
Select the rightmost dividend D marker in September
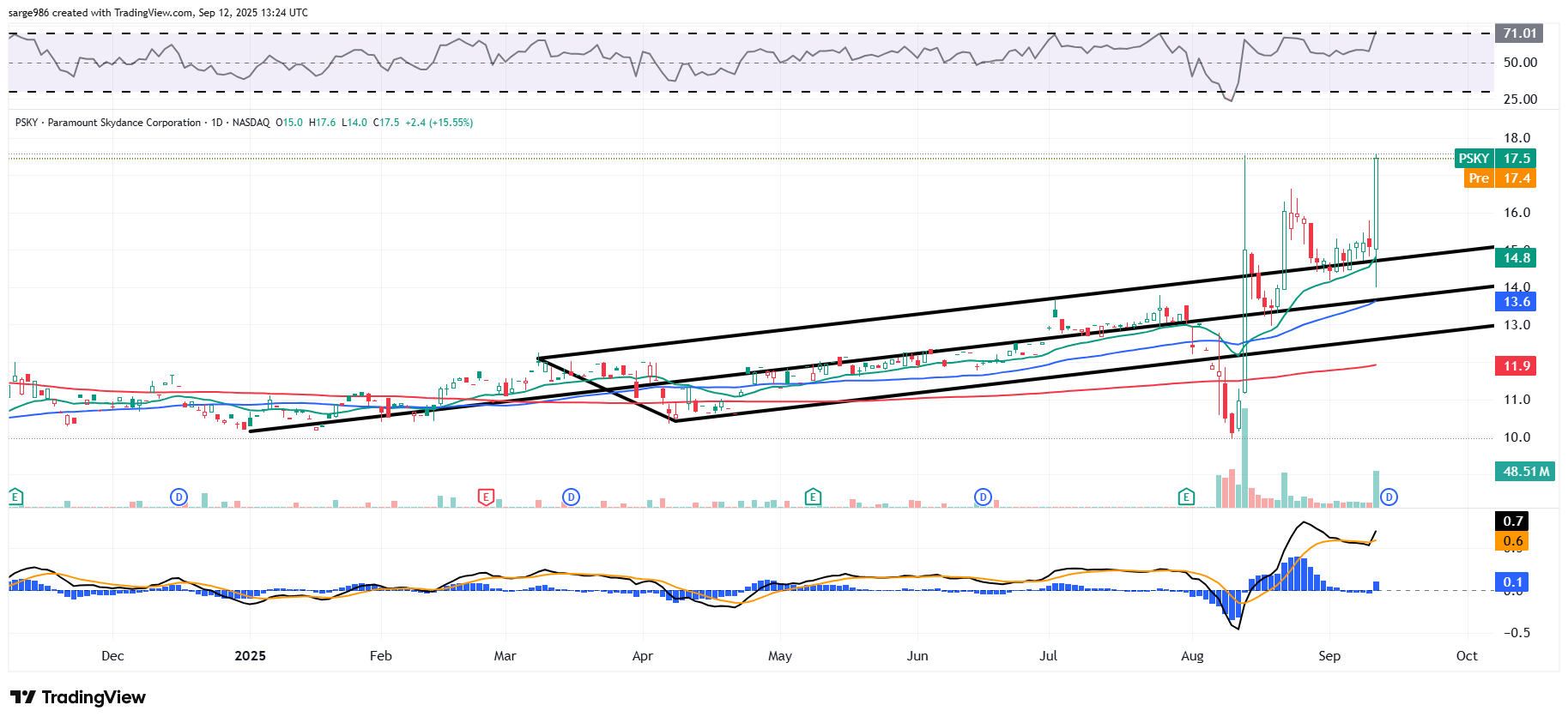point(1389,497)
